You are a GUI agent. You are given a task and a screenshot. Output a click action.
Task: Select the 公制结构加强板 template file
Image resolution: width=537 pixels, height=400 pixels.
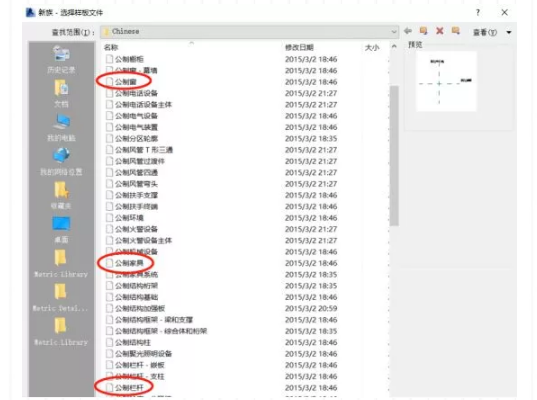[x=135, y=308]
